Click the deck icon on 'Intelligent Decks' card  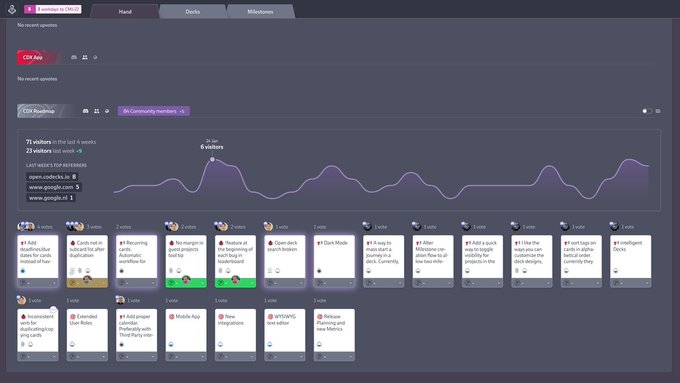coord(615,271)
